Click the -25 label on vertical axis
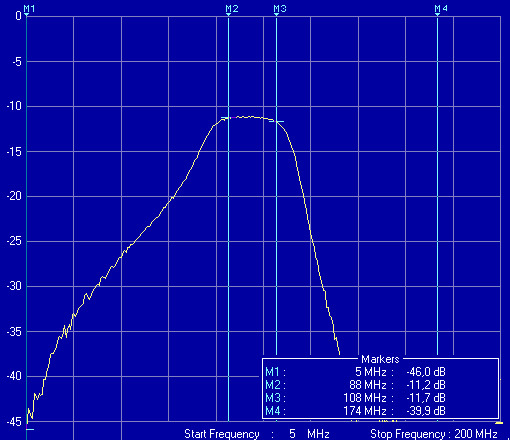 [x=14, y=241]
